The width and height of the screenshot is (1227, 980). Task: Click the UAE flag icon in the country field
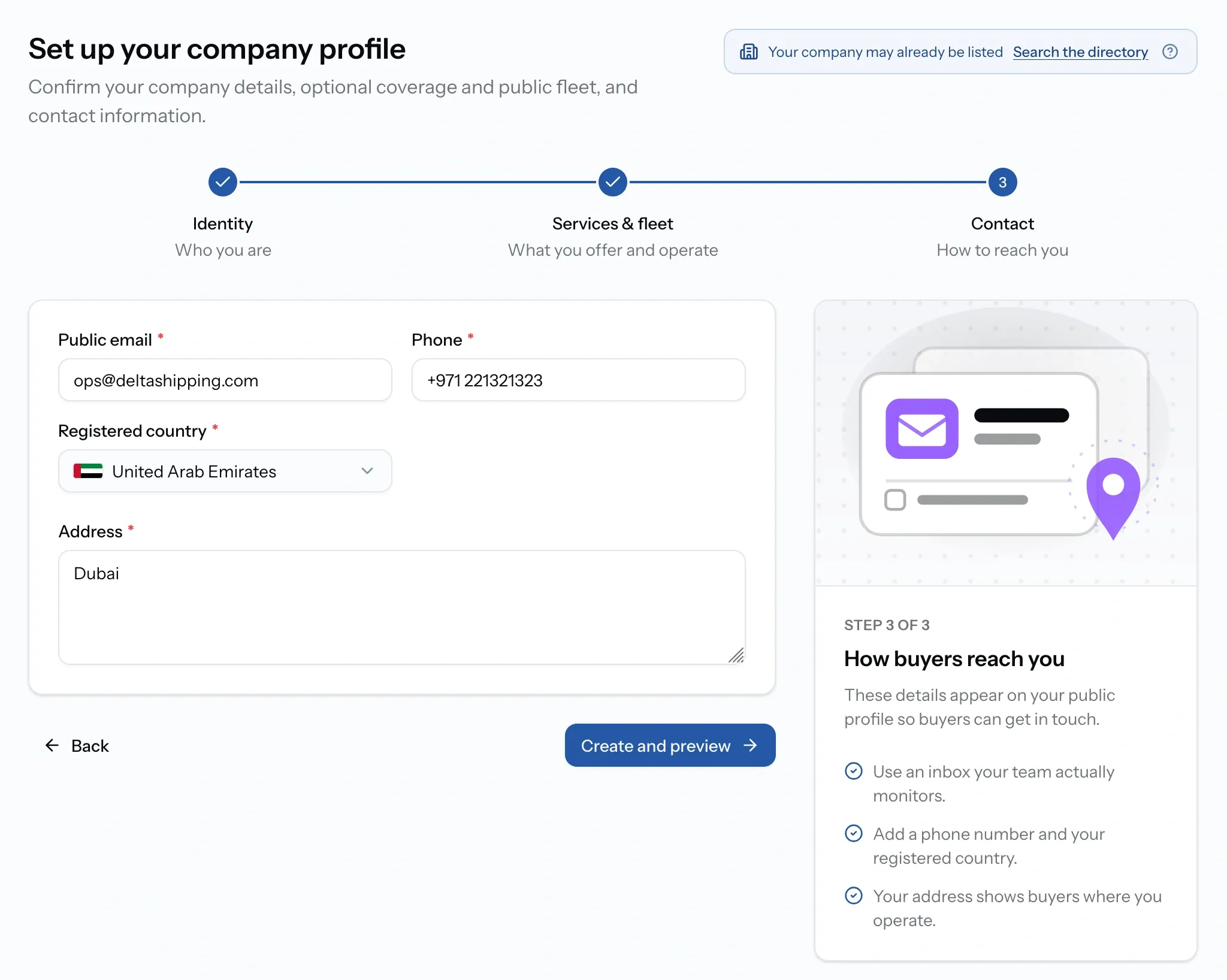coord(88,471)
